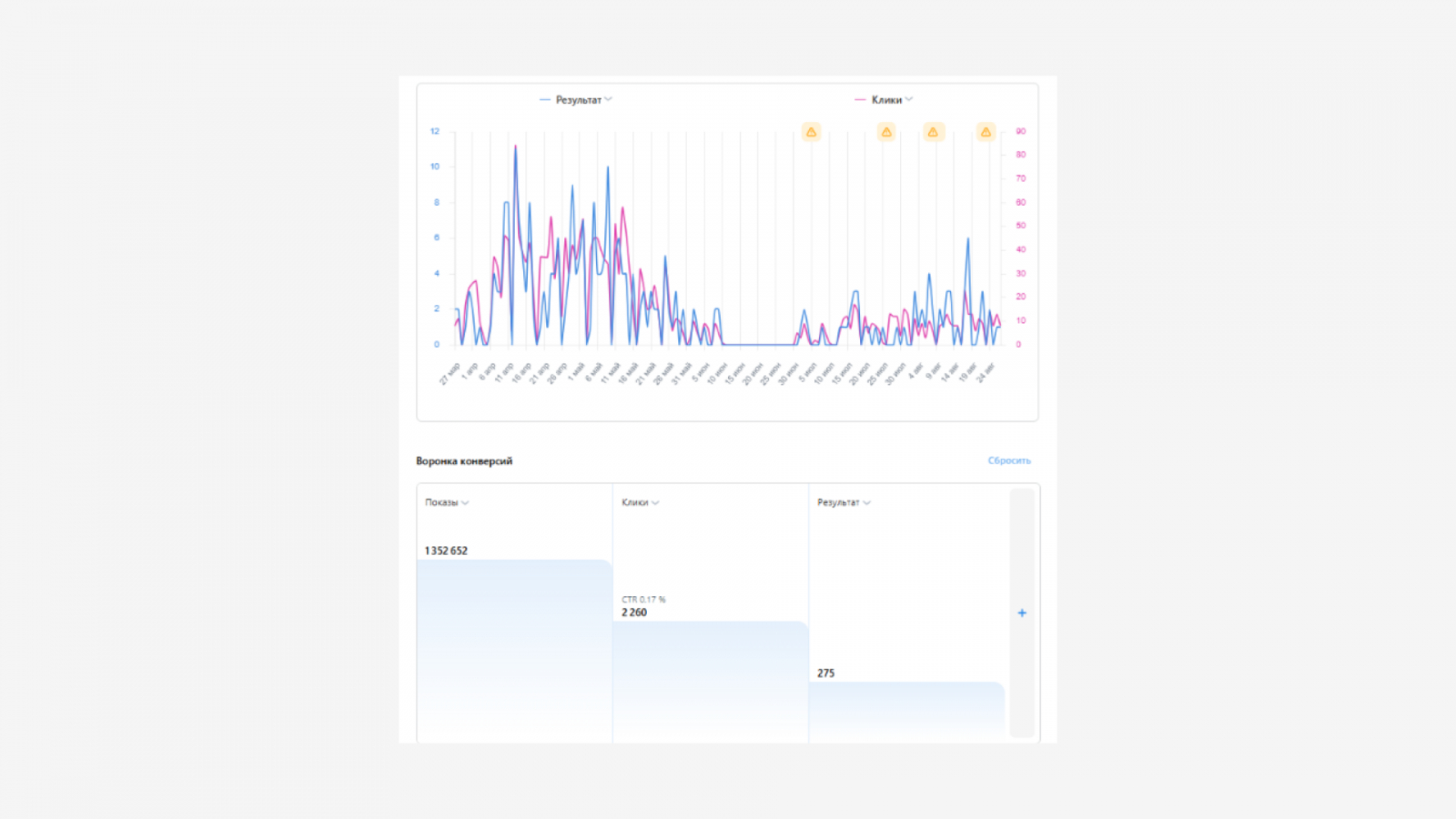
Task: Select the Клики funnel bar showing 2 260
Action: [711, 682]
